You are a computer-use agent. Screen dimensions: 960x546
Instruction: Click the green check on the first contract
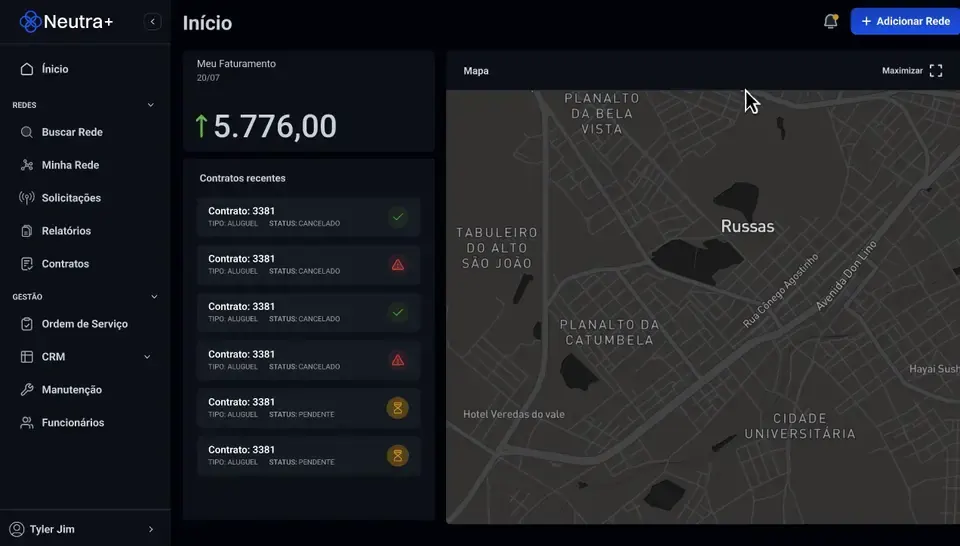(x=398, y=217)
